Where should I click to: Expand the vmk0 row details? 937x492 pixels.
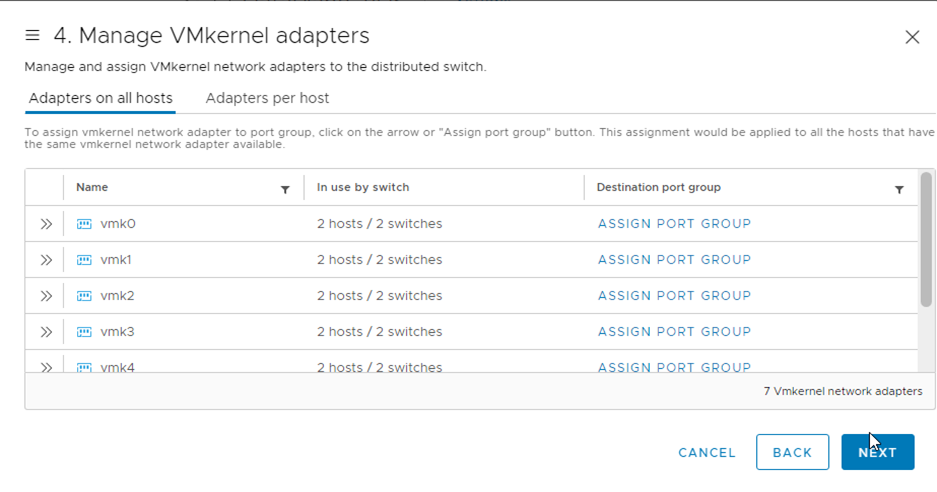point(45,224)
